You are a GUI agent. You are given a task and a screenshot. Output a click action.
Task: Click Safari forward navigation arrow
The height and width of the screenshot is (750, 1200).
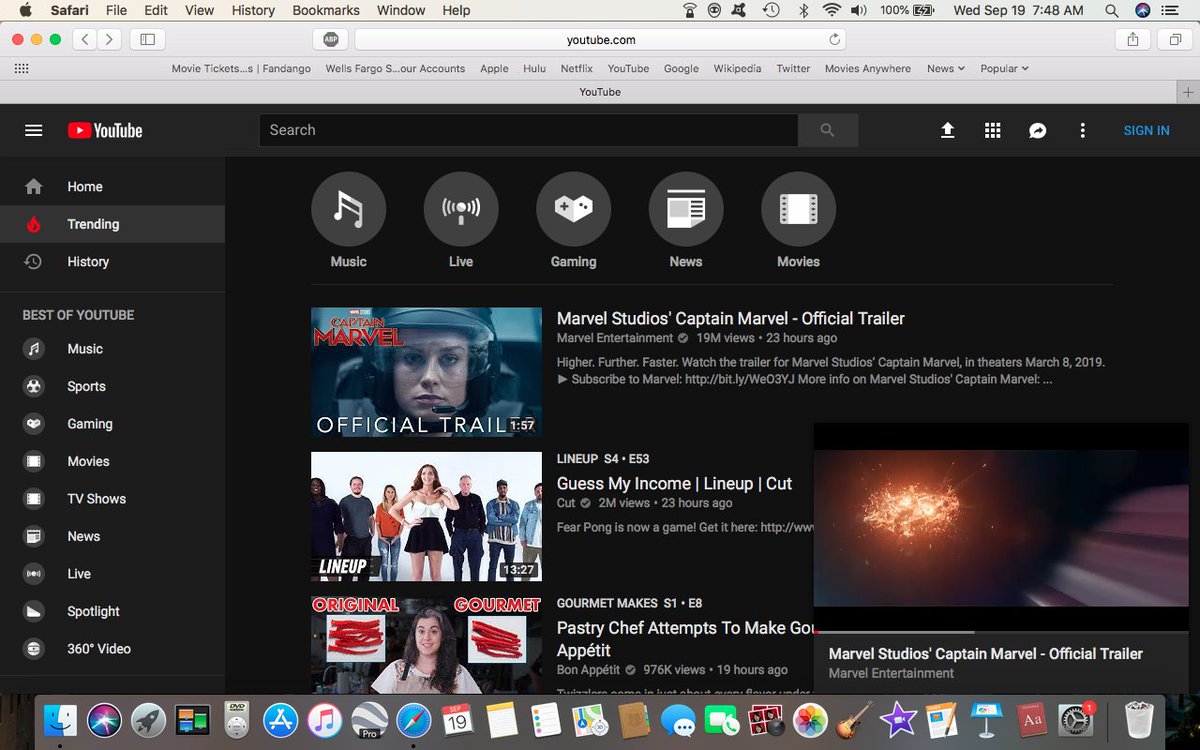click(109, 39)
